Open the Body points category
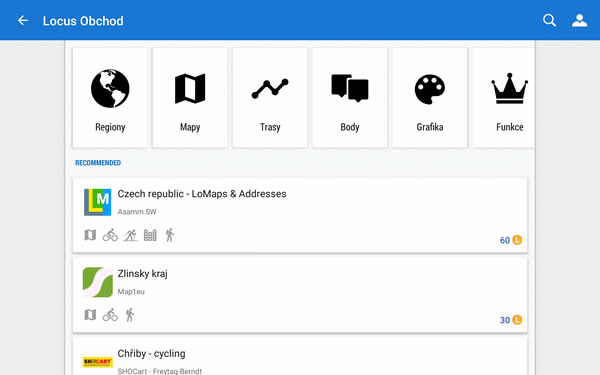Image resolution: width=600 pixels, height=375 pixels. (x=350, y=98)
